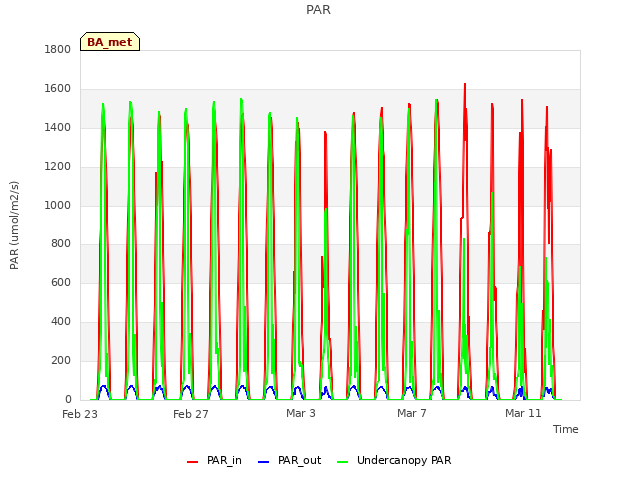Click the red PAR_in legend swatch
Screen dimensions: 640x480
(x=192, y=462)
